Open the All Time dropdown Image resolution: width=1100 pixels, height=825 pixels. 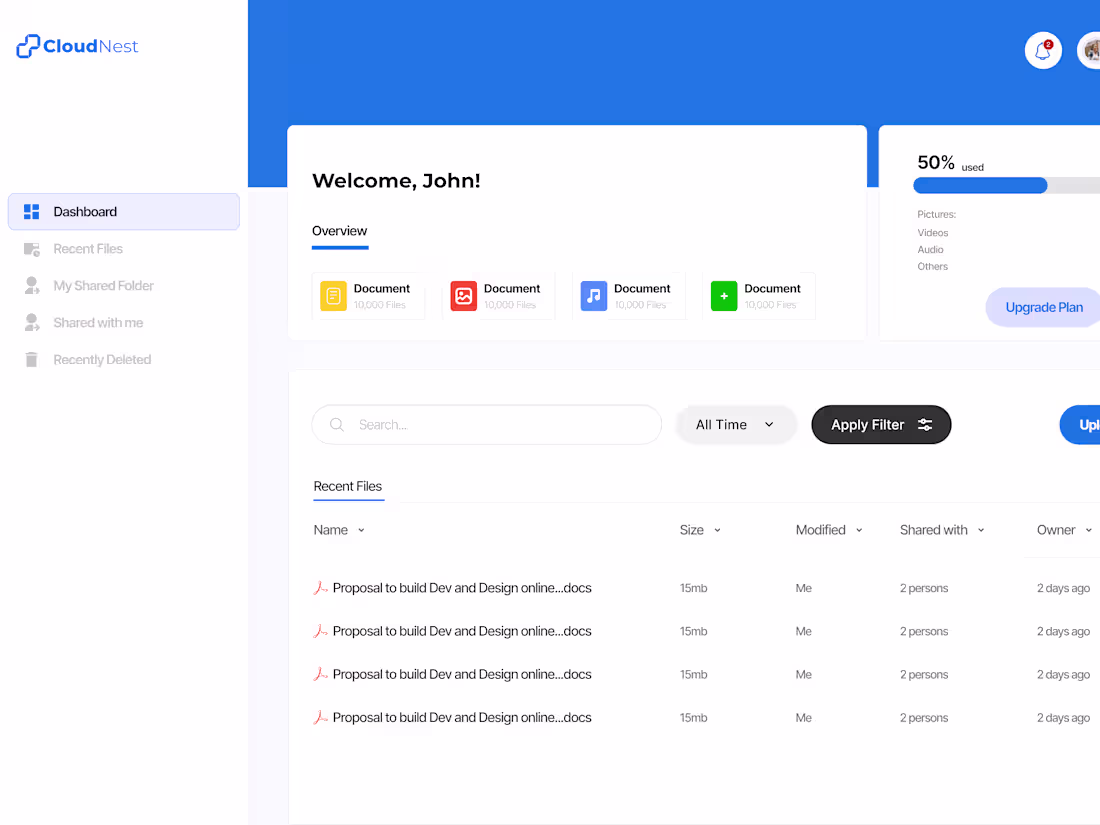736,424
